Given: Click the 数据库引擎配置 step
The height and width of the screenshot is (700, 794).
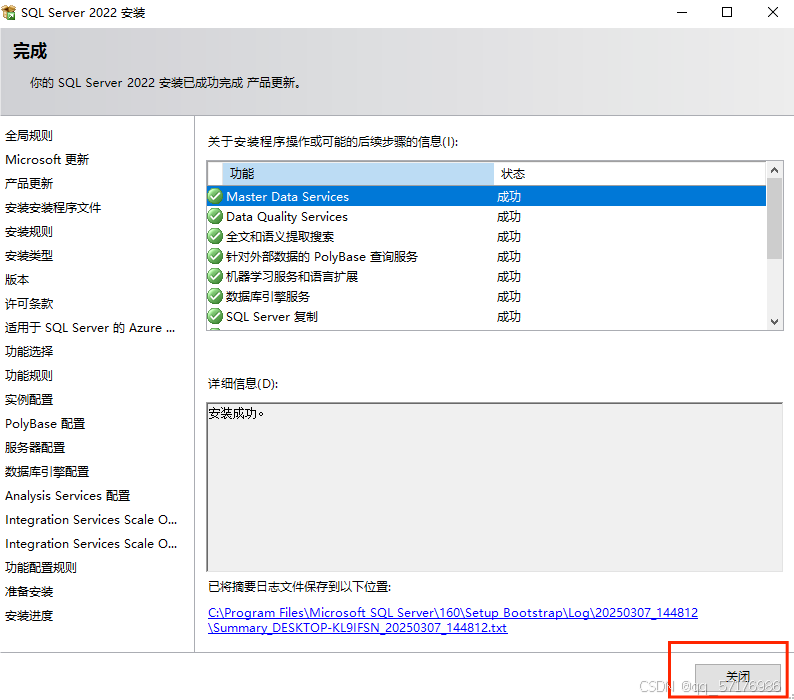Looking at the screenshot, I should click(47, 472).
